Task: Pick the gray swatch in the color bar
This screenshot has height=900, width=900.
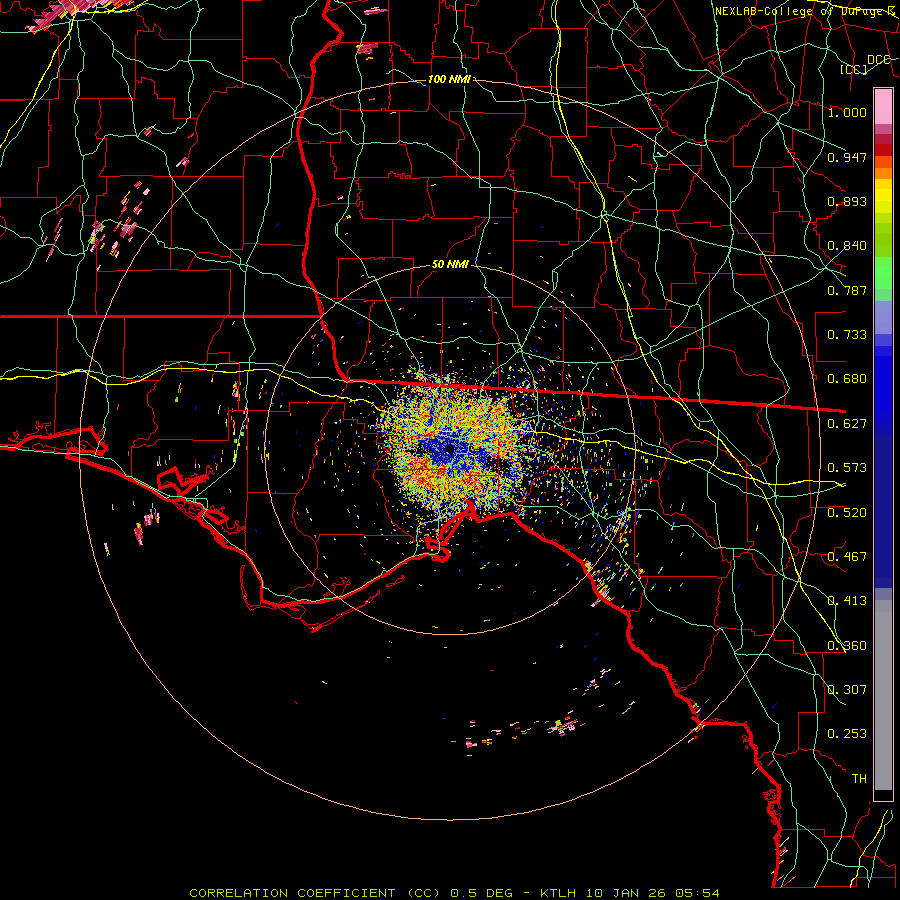Action: point(883,695)
